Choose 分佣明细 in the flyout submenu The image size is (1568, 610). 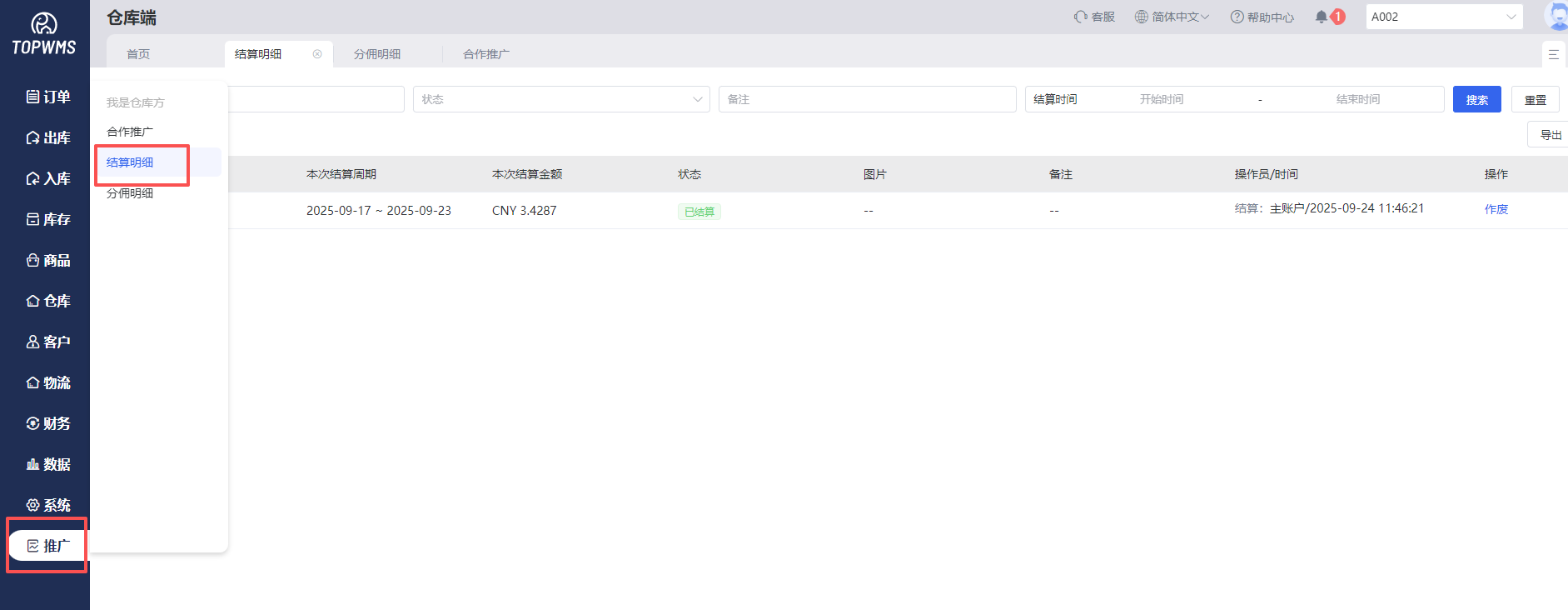[130, 193]
